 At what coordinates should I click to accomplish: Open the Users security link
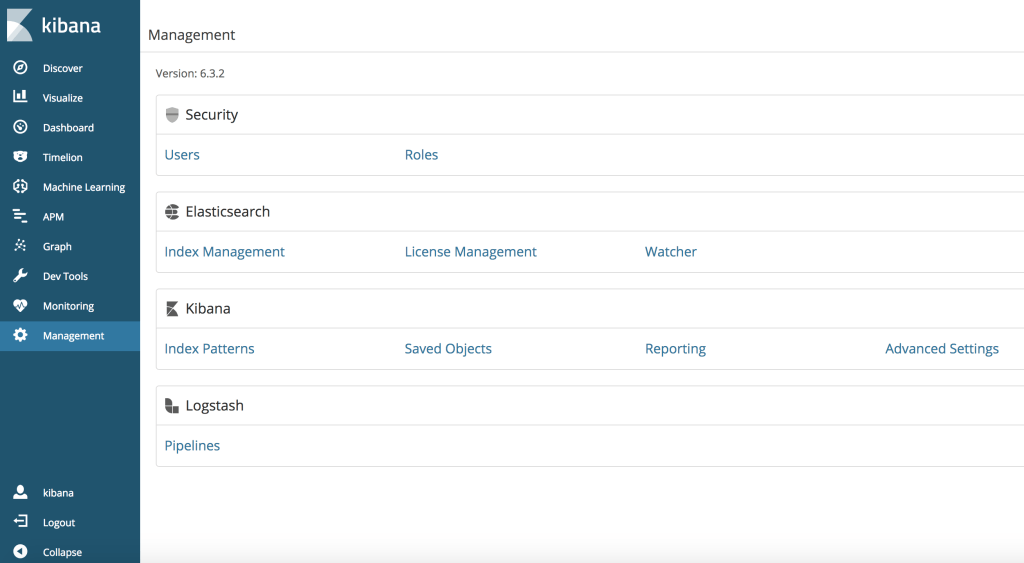182,155
